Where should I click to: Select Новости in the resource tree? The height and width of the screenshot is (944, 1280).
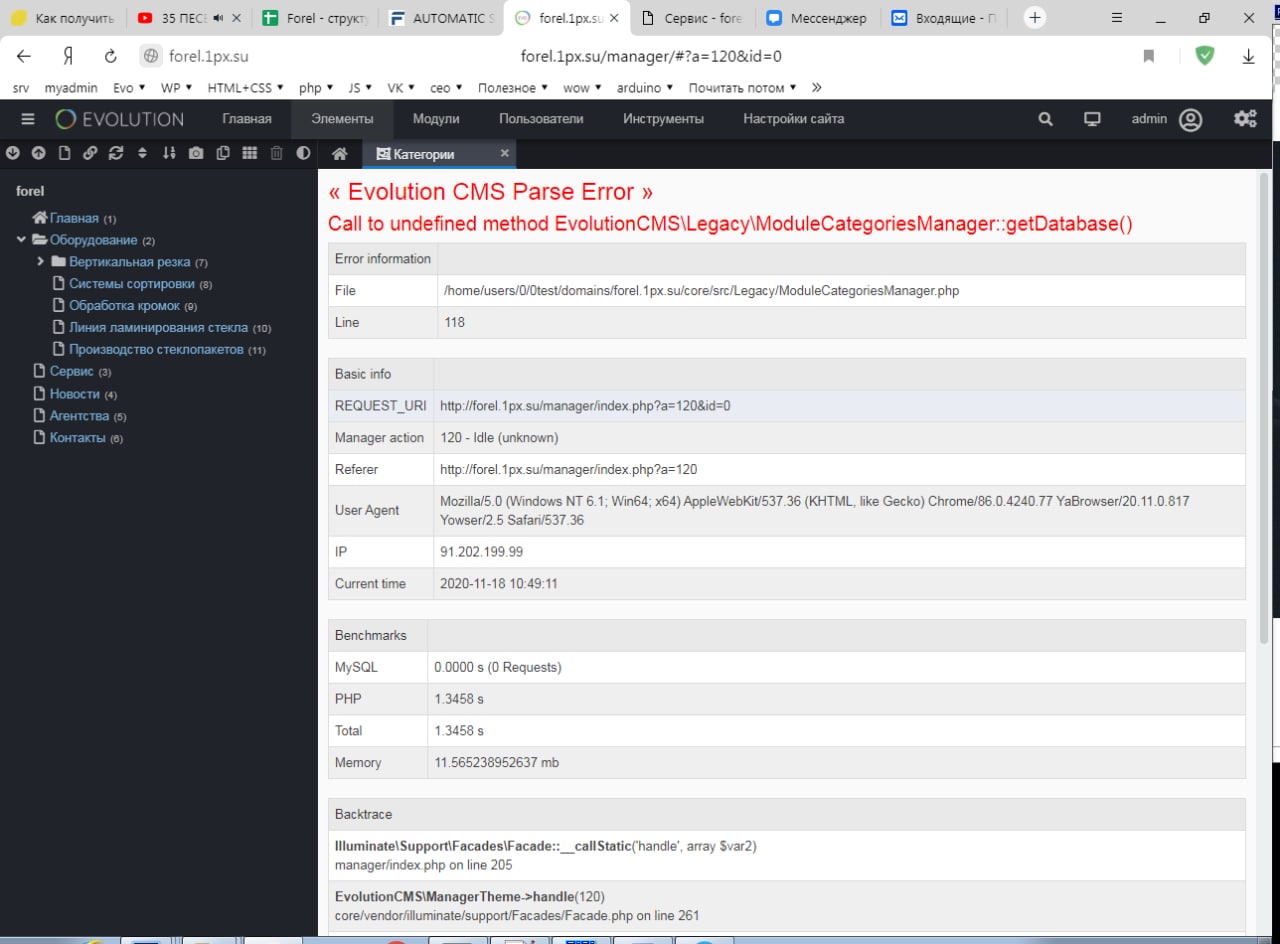75,394
